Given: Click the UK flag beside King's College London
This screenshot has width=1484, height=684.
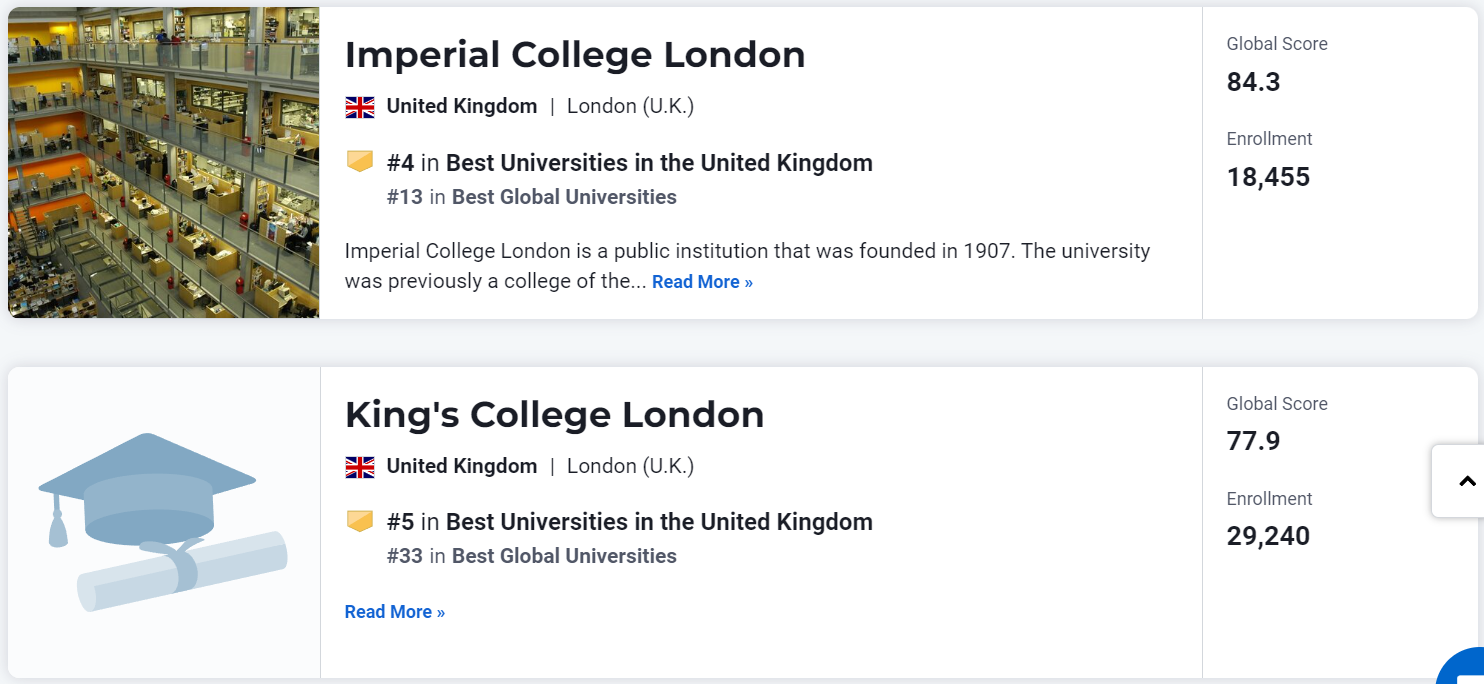Looking at the screenshot, I should pyautogui.click(x=360, y=467).
